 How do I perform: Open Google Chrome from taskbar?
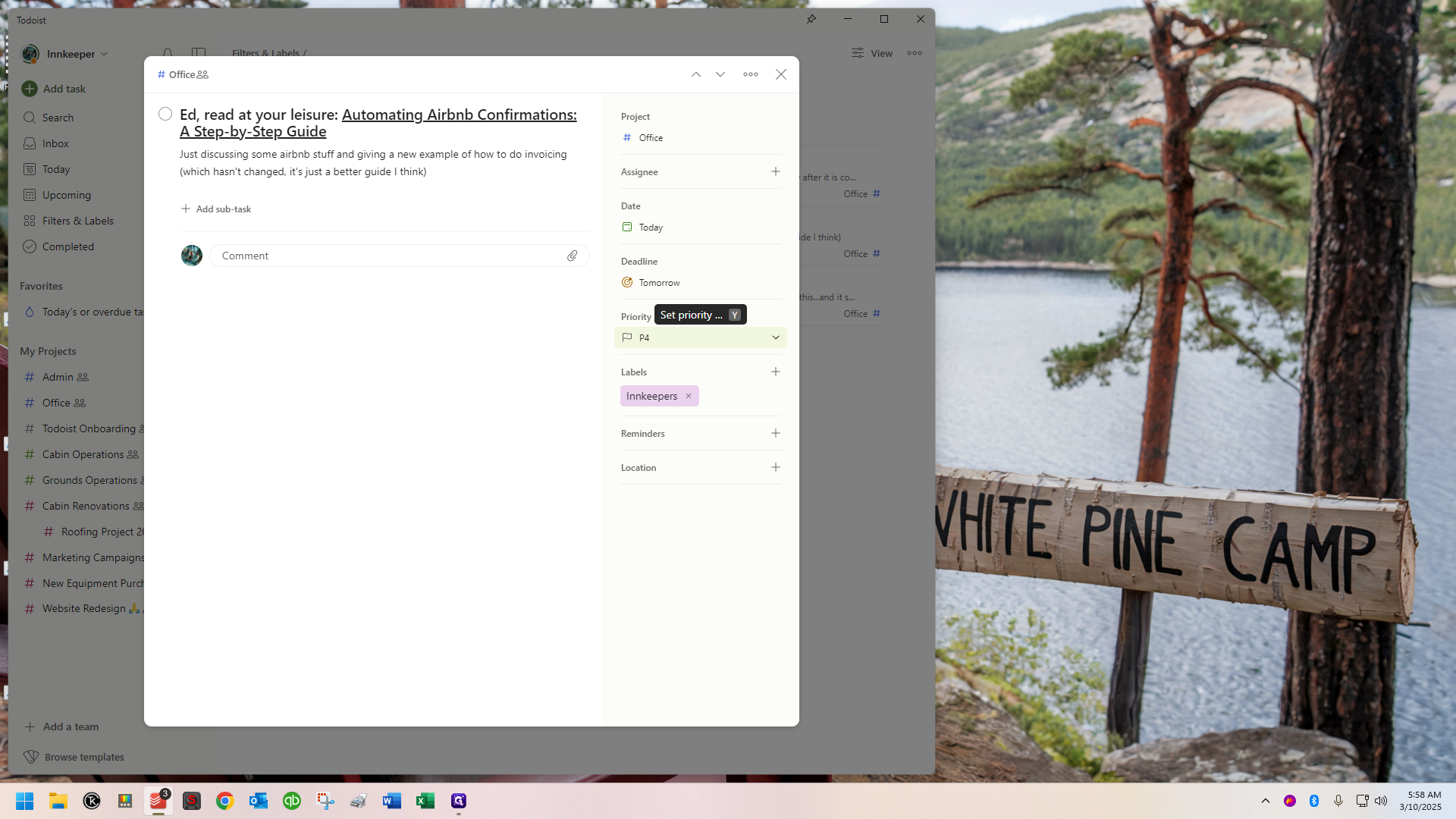click(x=225, y=801)
